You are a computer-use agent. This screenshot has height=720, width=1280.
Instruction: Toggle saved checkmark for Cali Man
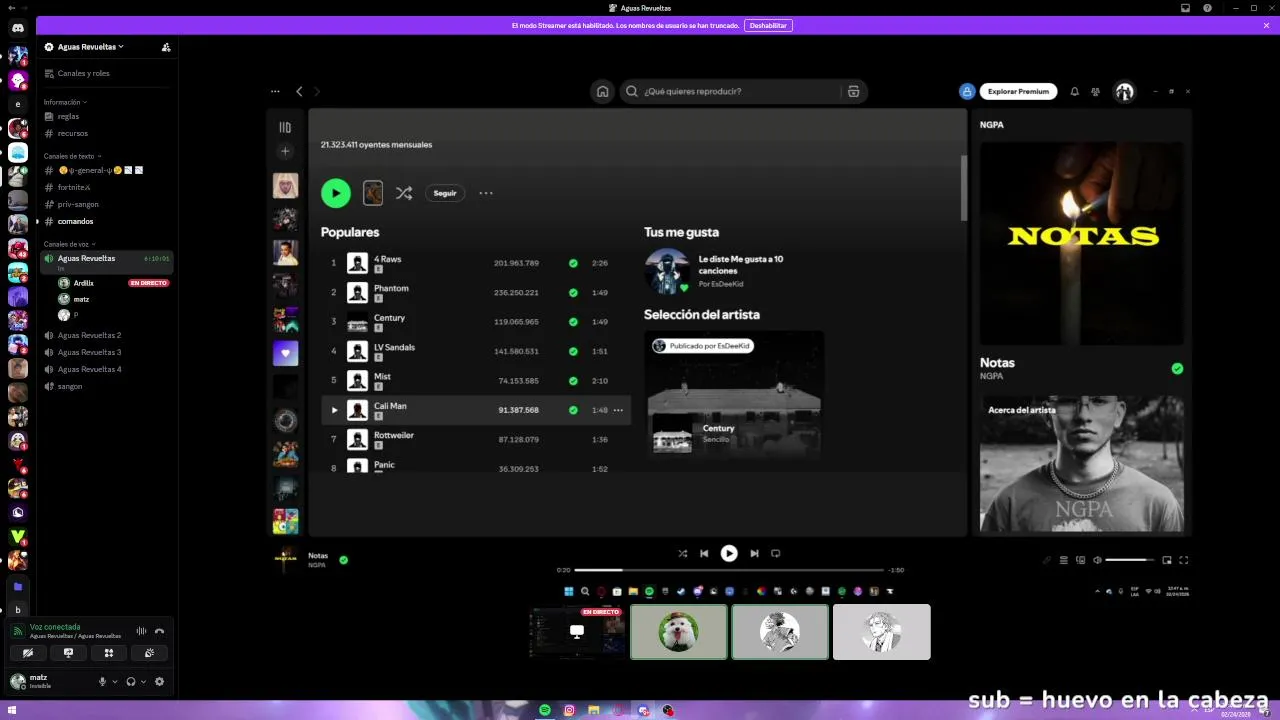pyautogui.click(x=573, y=410)
